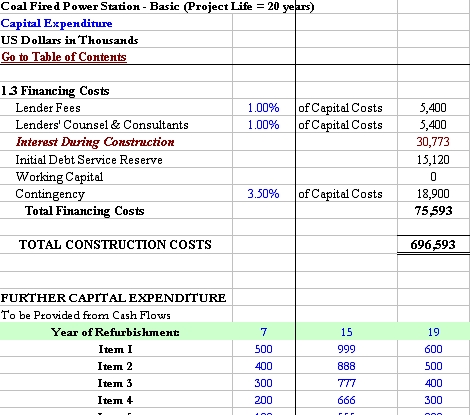The image size is (470, 415).
Task: Click the Interest During Construction label
Action: [x=95, y=142]
